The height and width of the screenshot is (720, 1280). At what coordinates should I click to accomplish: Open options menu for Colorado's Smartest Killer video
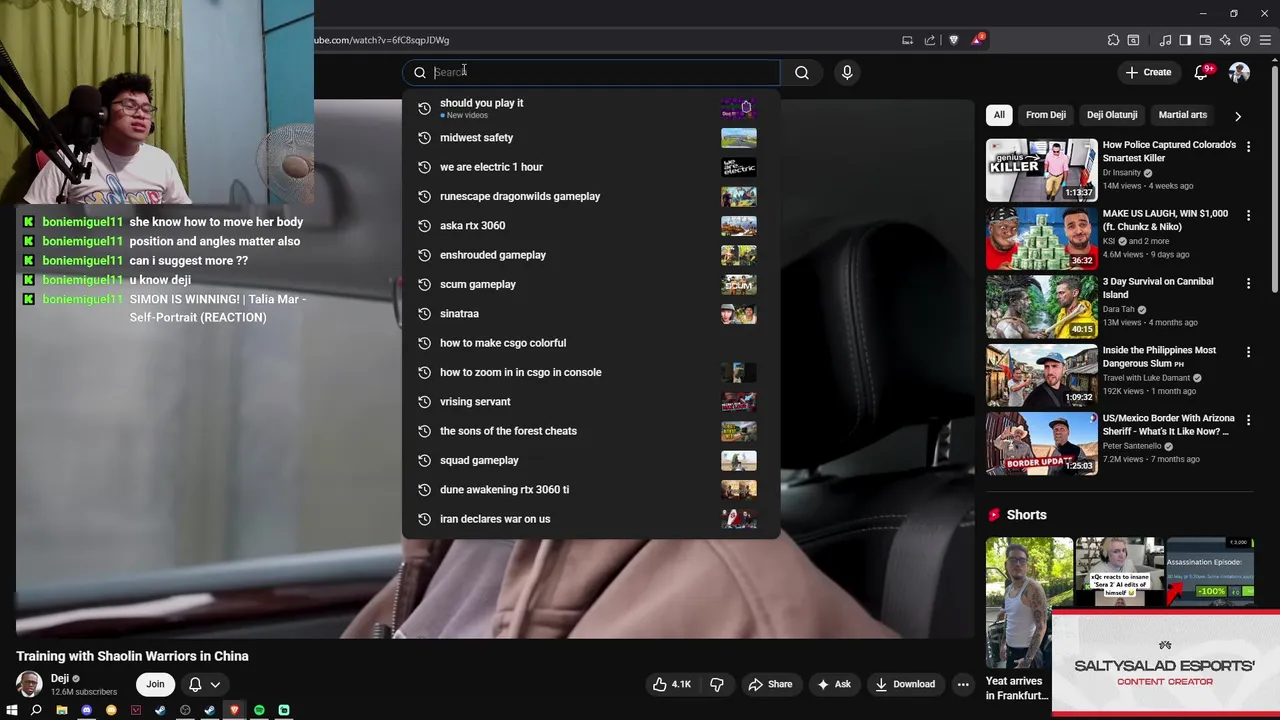pyautogui.click(x=1248, y=147)
